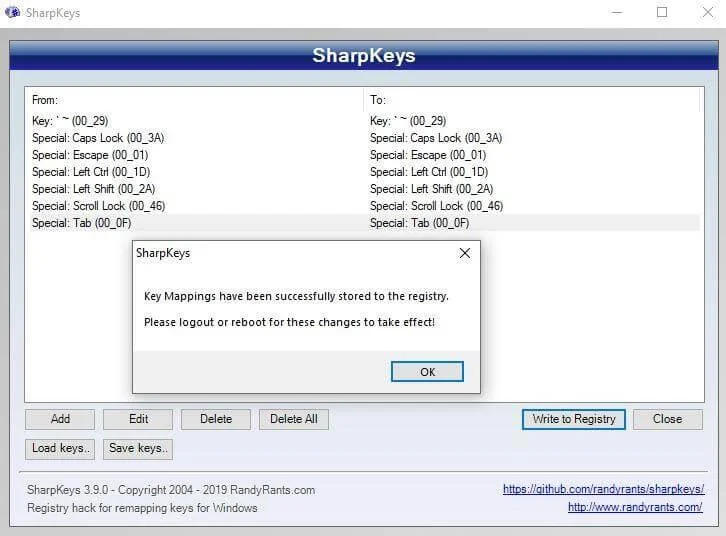The image size is (726, 536).
Task: Select From row Key: ` ~ (00_29)
Action: (x=70, y=121)
